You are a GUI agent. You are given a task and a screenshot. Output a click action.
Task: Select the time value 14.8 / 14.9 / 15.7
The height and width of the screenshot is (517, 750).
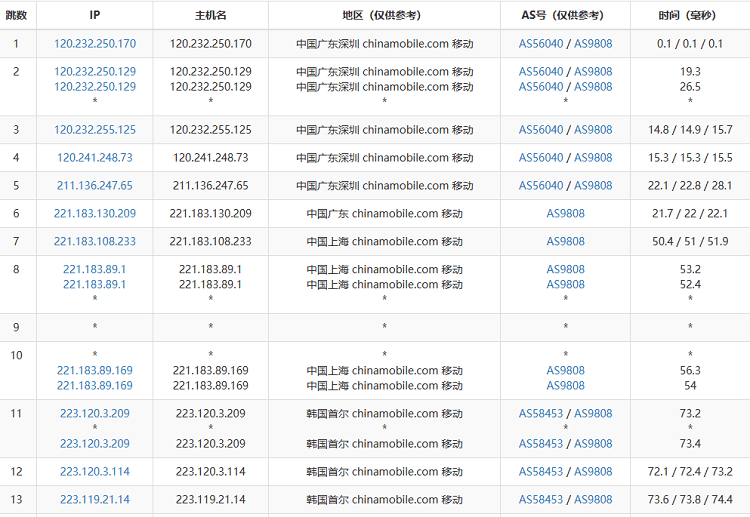pyautogui.click(x=690, y=130)
